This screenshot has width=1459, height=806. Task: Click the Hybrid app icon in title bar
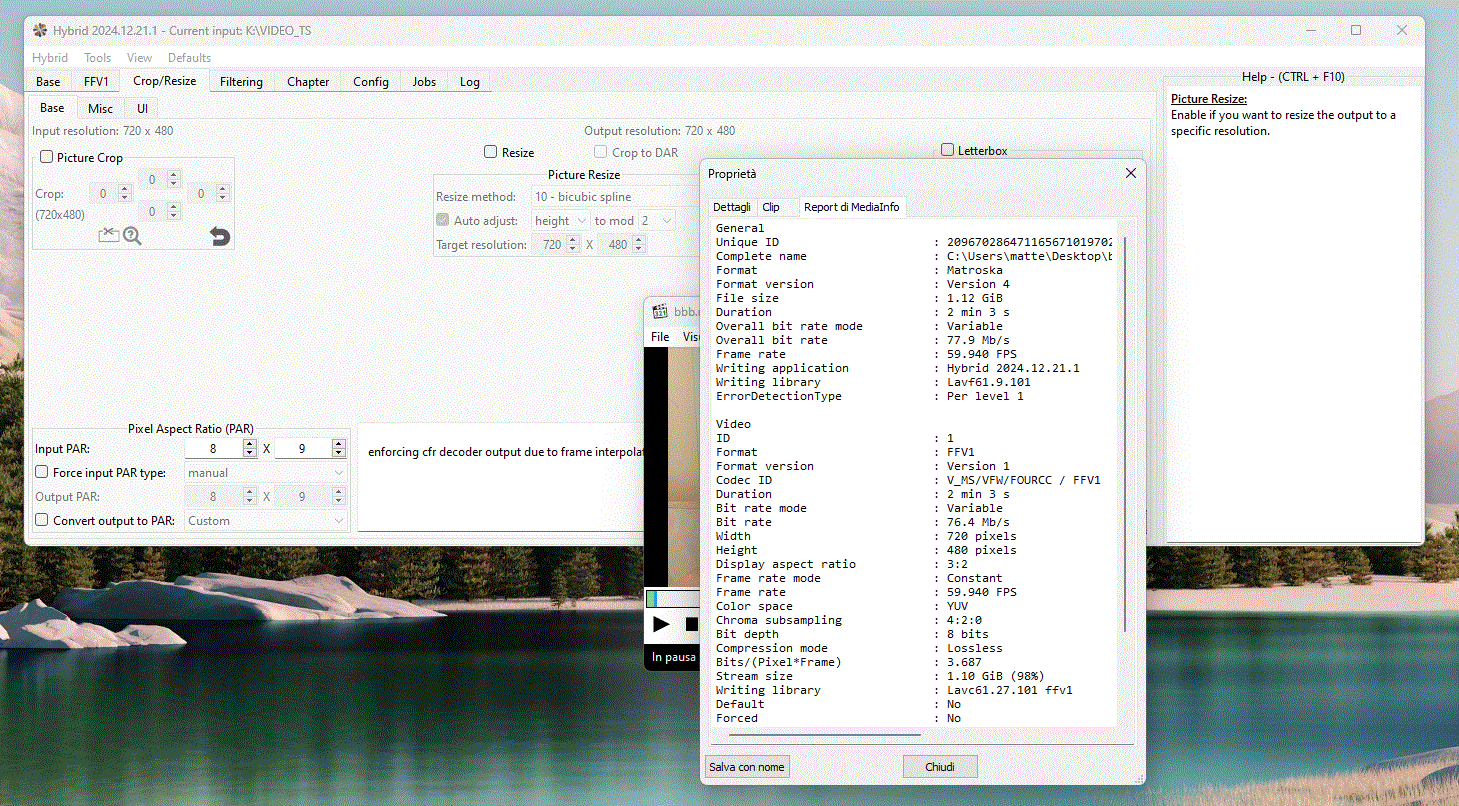click(40, 30)
